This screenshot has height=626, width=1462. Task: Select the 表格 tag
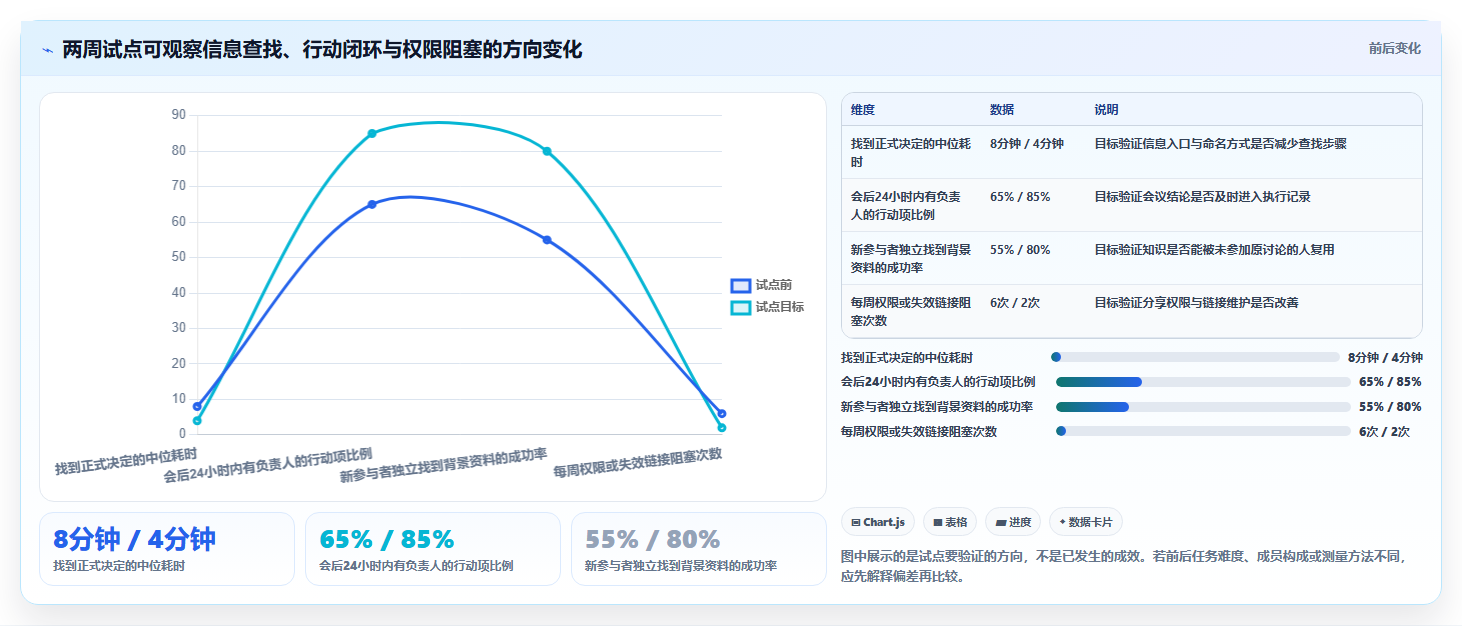coord(949,522)
